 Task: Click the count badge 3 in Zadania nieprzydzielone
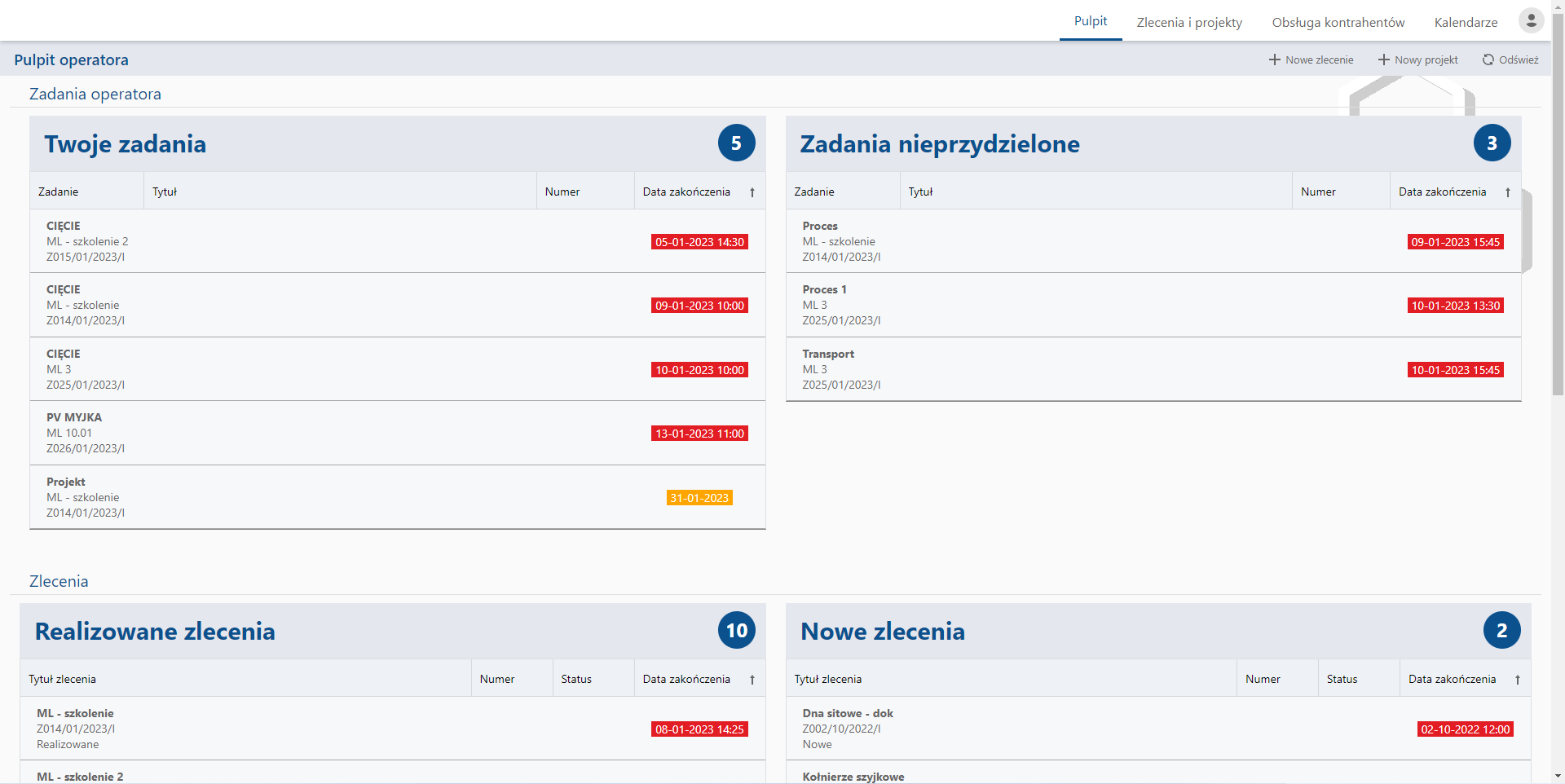click(1492, 143)
